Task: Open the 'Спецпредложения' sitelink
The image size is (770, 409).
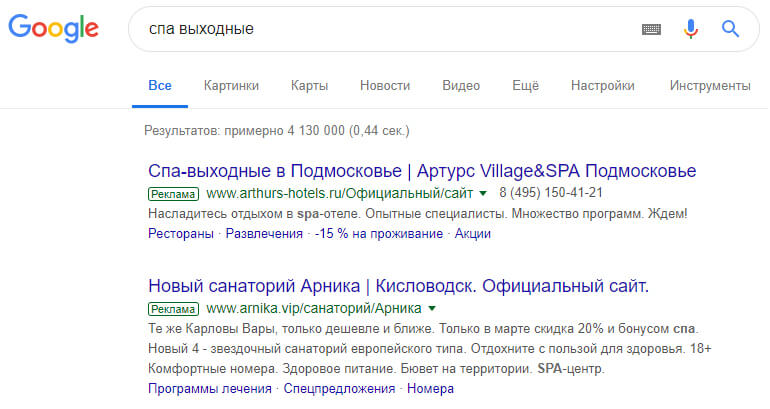Action: 339,389
